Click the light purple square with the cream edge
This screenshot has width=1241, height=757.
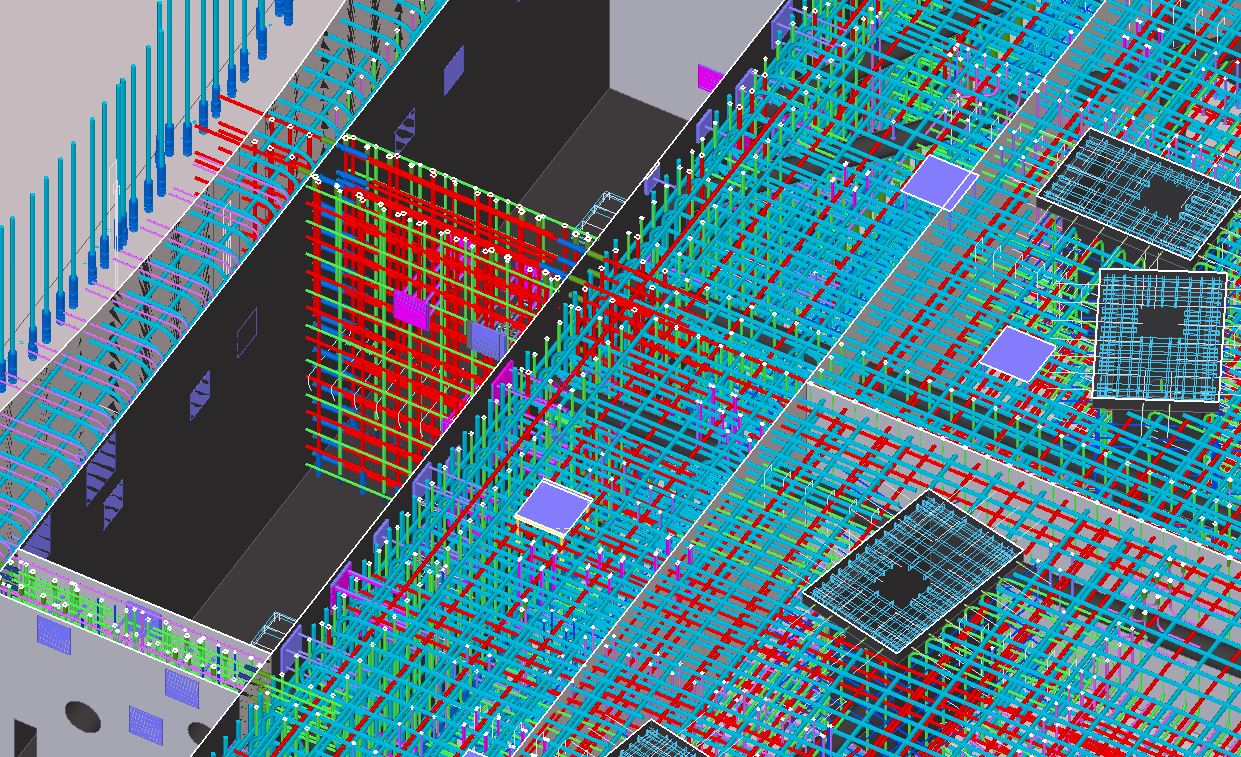(553, 507)
